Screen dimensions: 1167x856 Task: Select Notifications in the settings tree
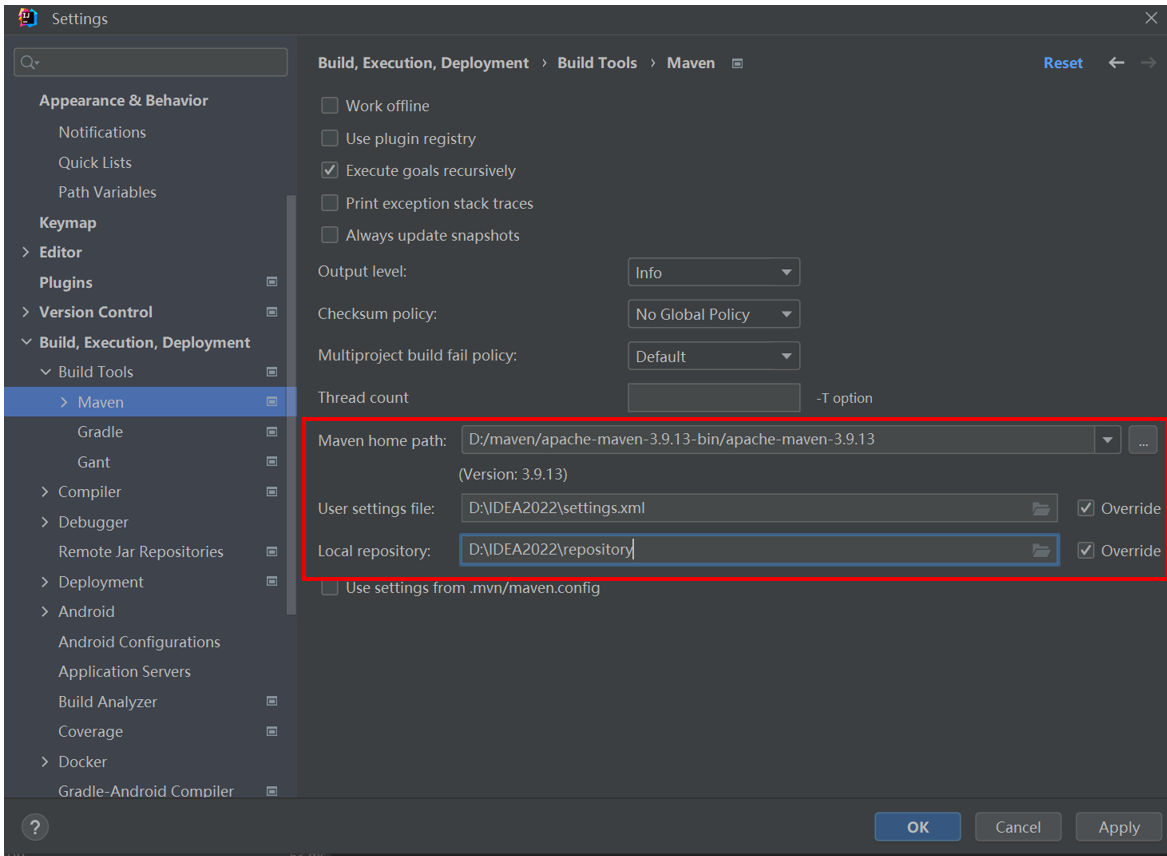pos(102,132)
